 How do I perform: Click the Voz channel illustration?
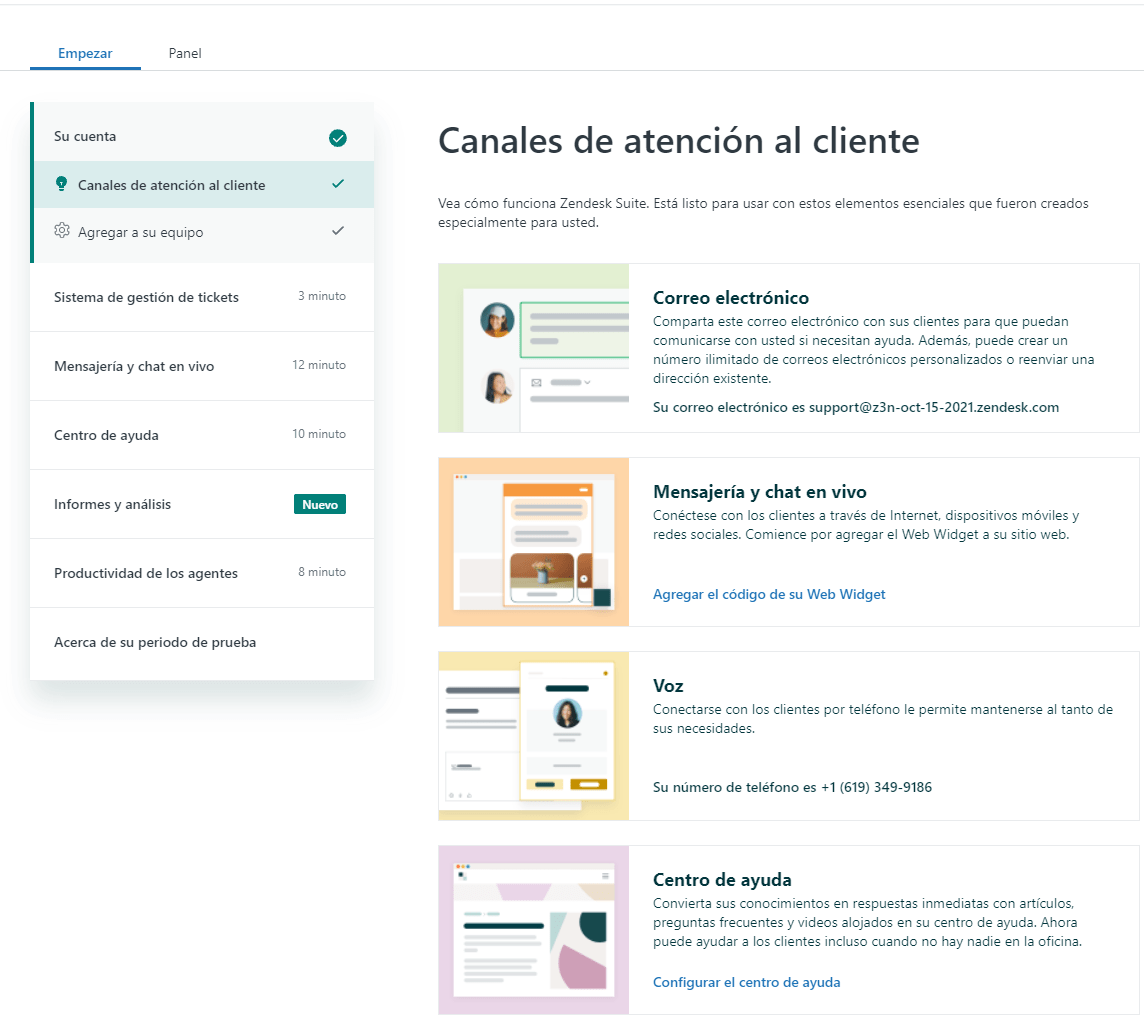click(533, 735)
